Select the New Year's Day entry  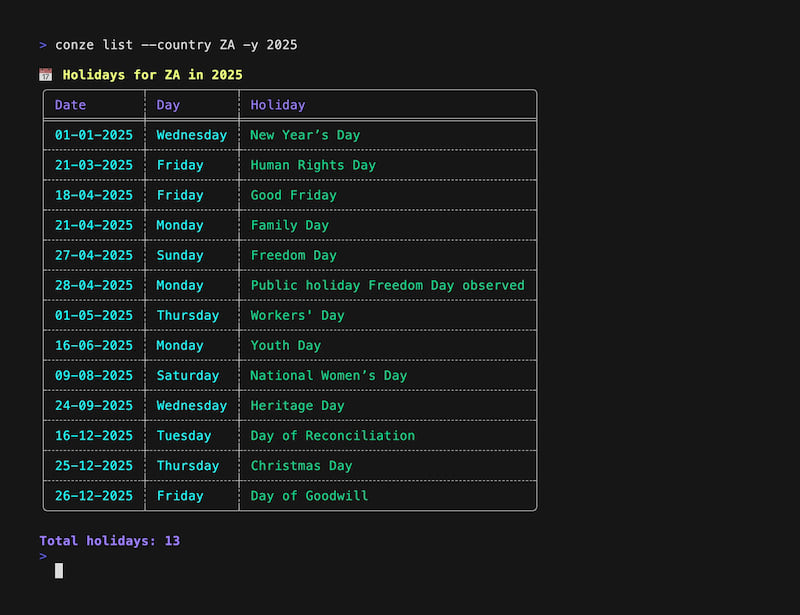click(305, 135)
